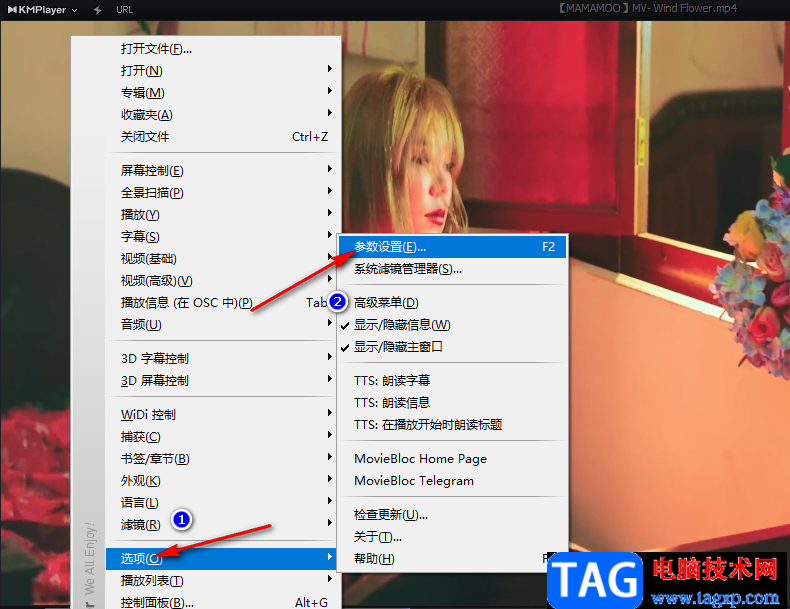Screen dimensions: 790x609
Task: Open the 语言(L) submenu
Action: click(223, 503)
